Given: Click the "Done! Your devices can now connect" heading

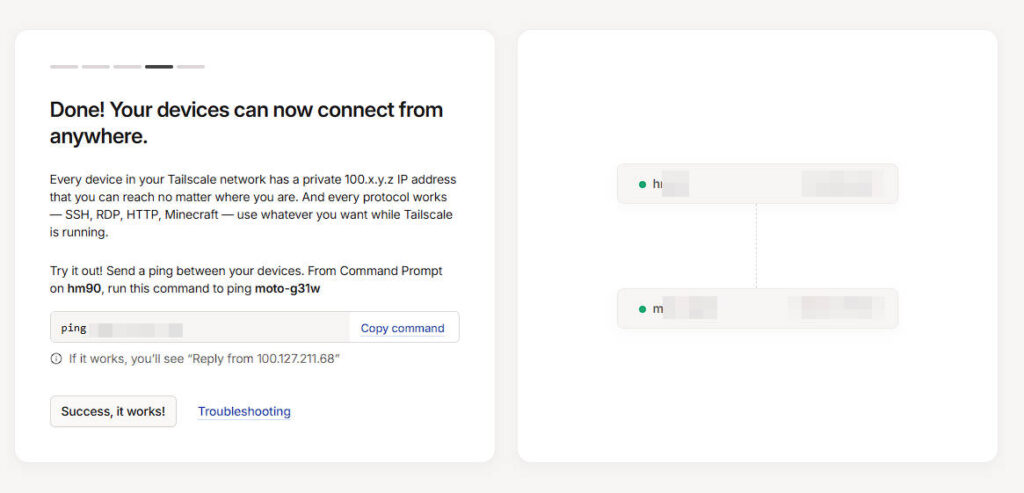Looking at the screenshot, I should pyautogui.click(x=246, y=122).
